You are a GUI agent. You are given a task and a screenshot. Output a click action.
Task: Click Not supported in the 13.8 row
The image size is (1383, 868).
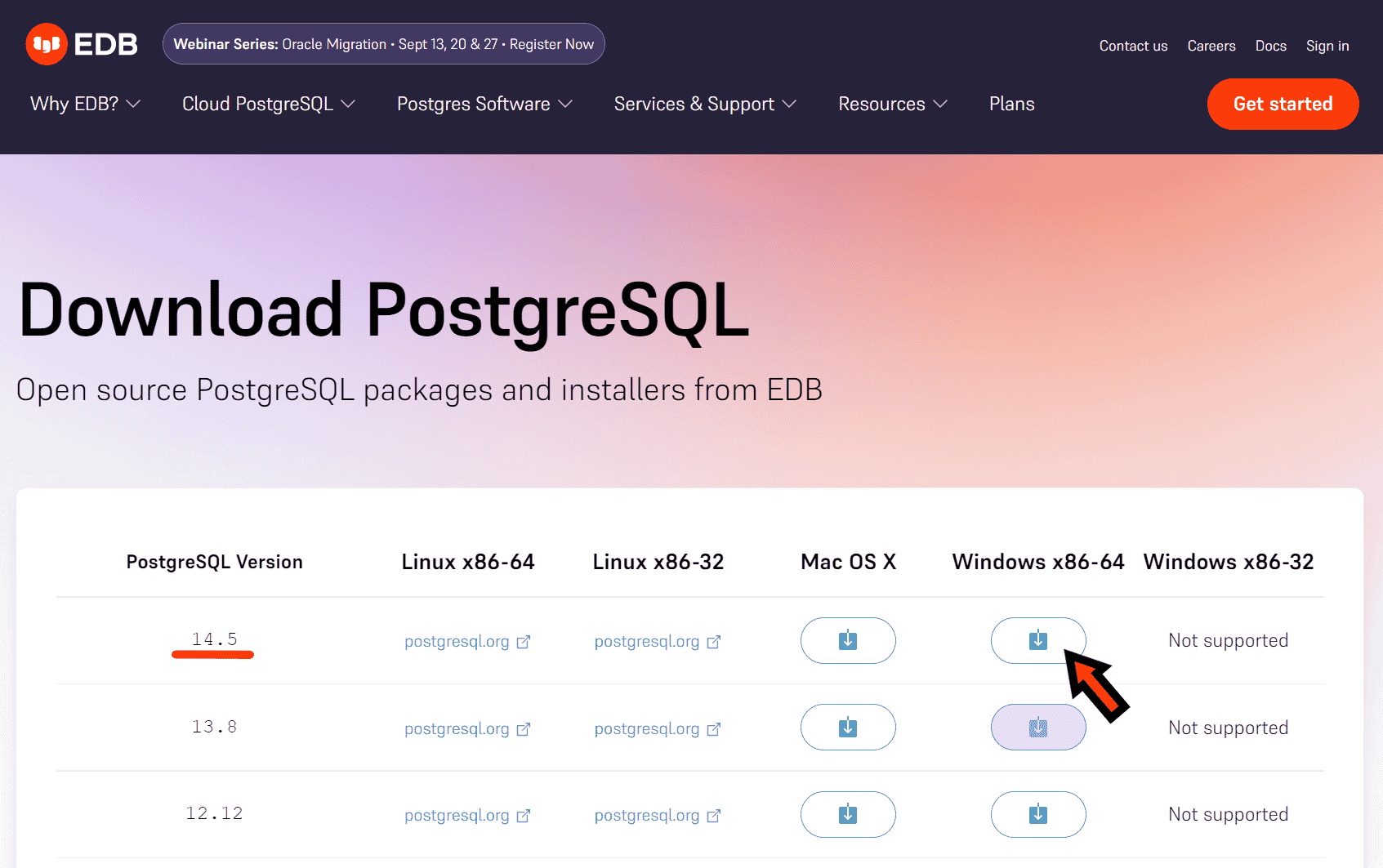coord(1228,728)
